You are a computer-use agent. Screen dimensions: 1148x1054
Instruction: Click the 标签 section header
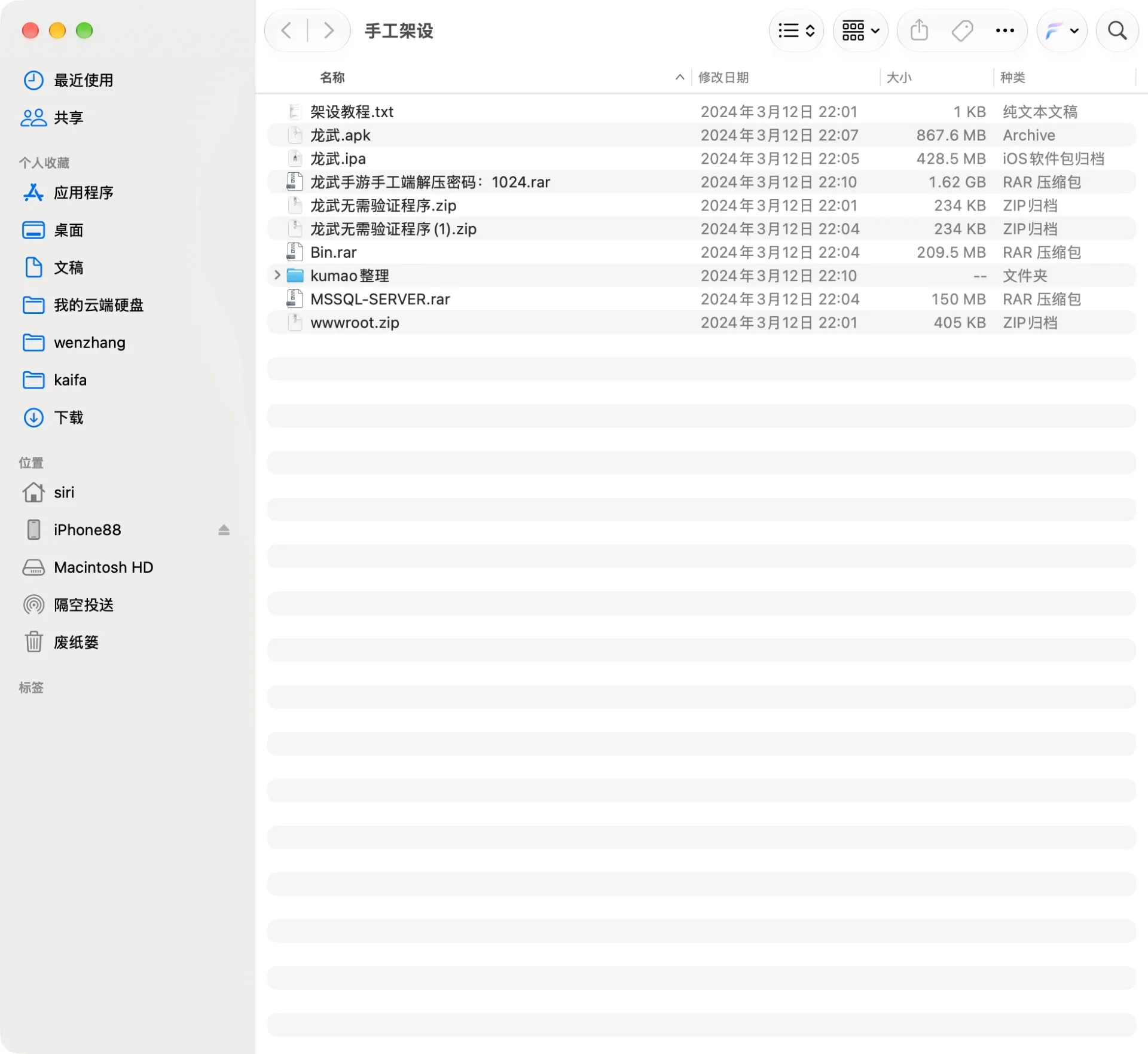[x=31, y=688]
